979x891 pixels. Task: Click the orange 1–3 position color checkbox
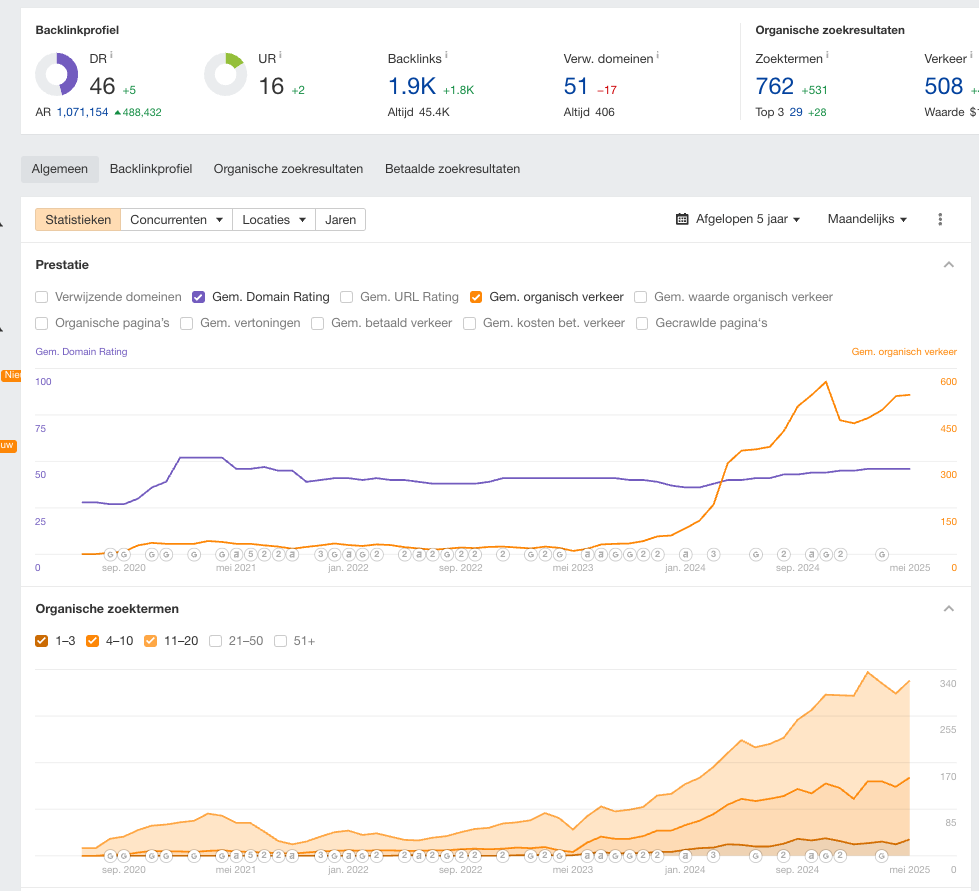click(x=42, y=641)
